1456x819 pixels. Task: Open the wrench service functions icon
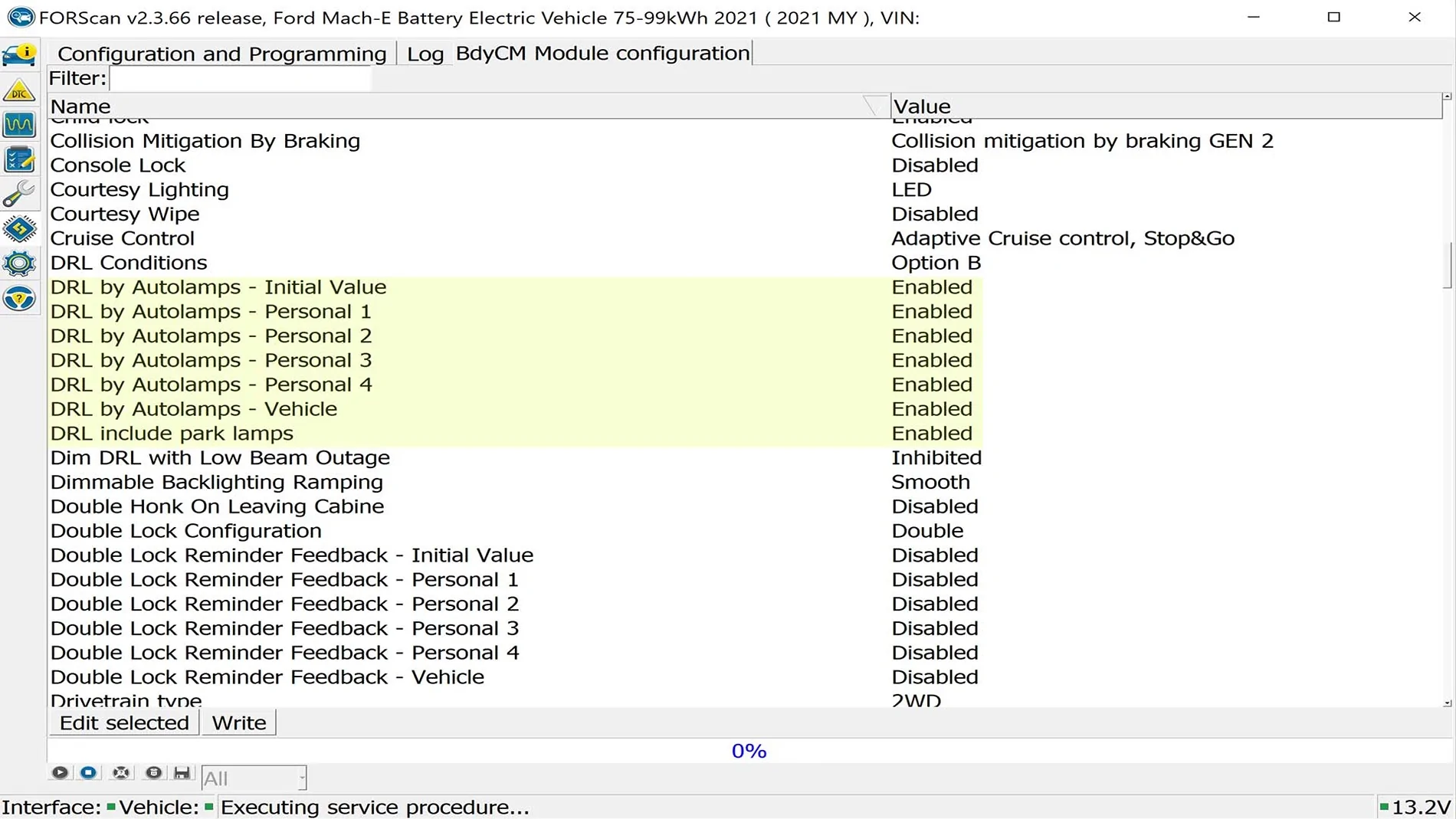[19, 195]
